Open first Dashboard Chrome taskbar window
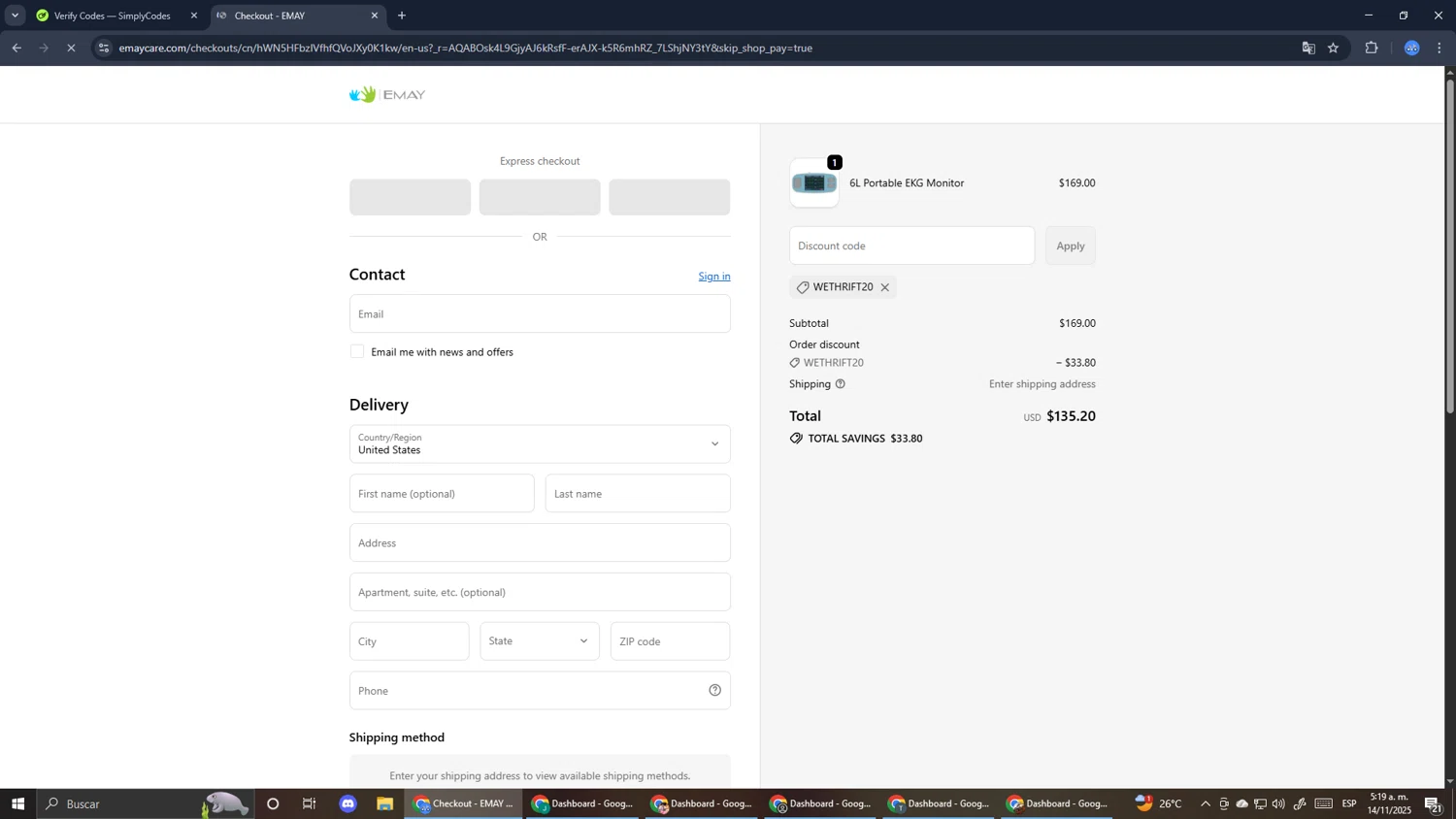Screen dimensions: 1456x819 [582, 803]
